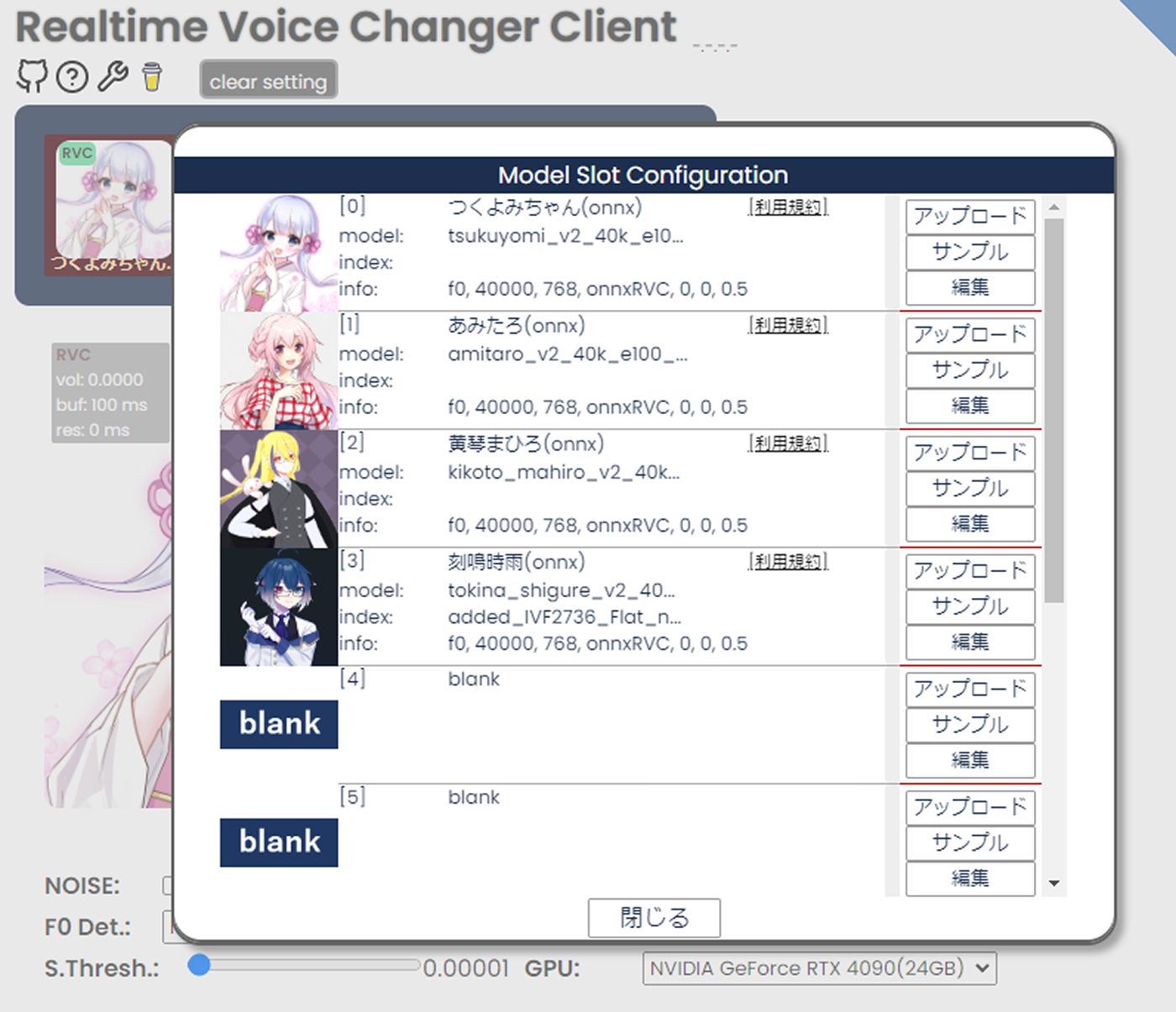This screenshot has height=1012, width=1176.
Task: Close the dialog with 閉じる button
Action: 654,918
